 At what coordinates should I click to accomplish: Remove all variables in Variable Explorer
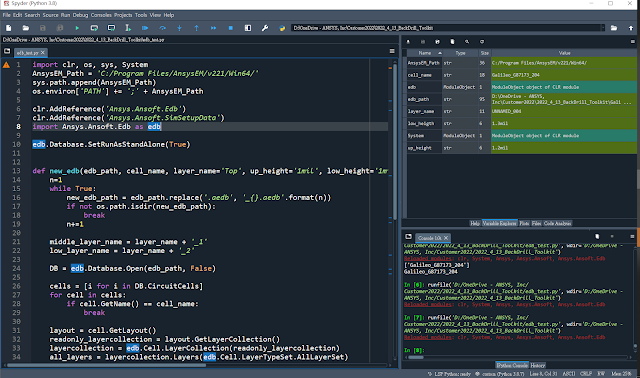[452, 42]
